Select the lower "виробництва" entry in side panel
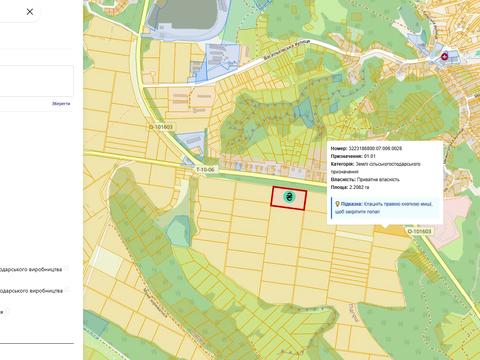Screen dimensions: 480x360 (31, 291)
